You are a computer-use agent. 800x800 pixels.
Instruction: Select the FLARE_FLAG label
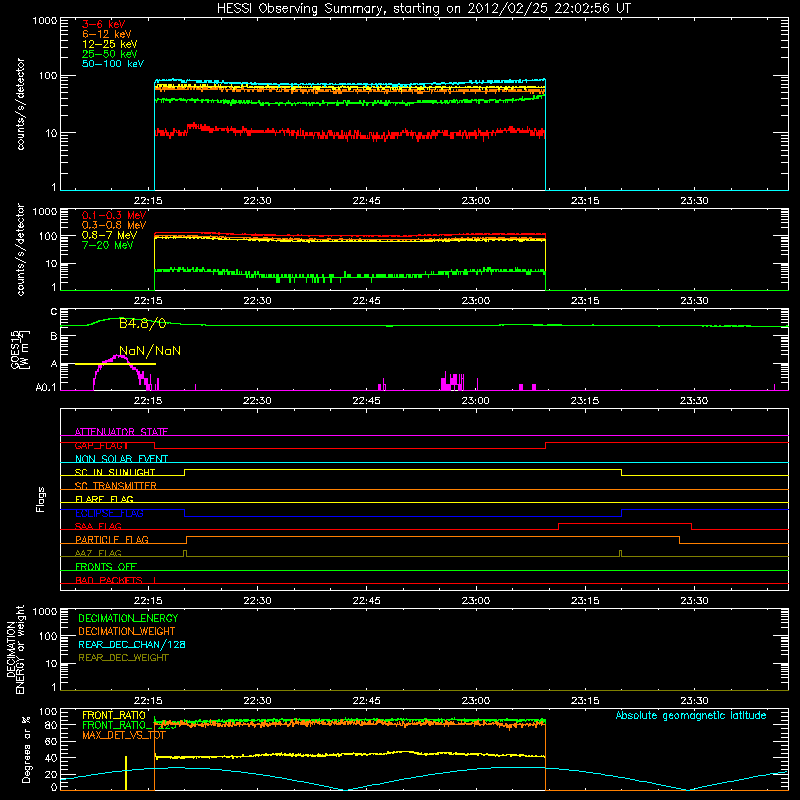pos(104,499)
